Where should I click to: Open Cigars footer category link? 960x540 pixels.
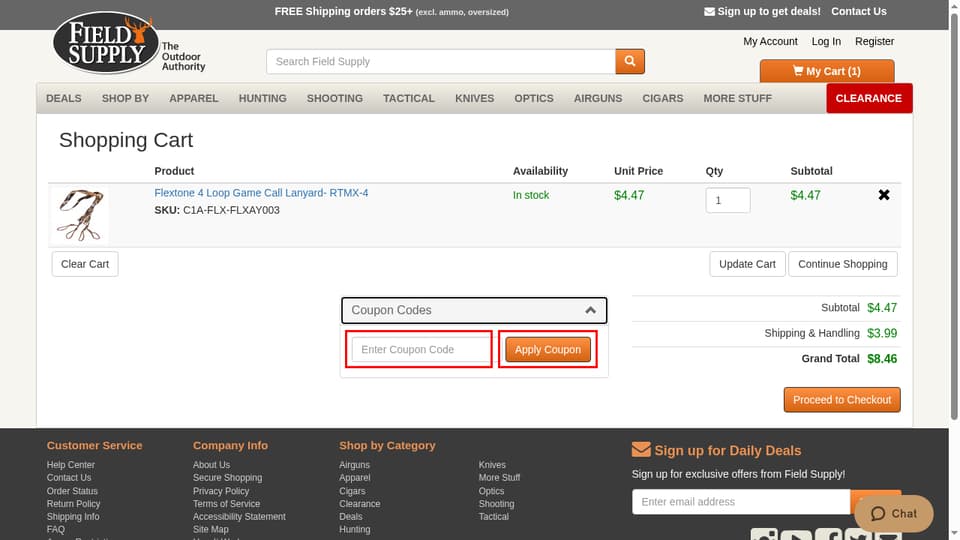click(x=352, y=491)
